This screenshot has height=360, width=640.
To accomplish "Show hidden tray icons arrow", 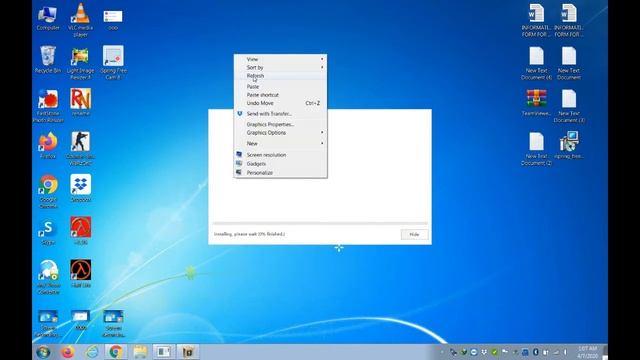I will coord(442,352).
